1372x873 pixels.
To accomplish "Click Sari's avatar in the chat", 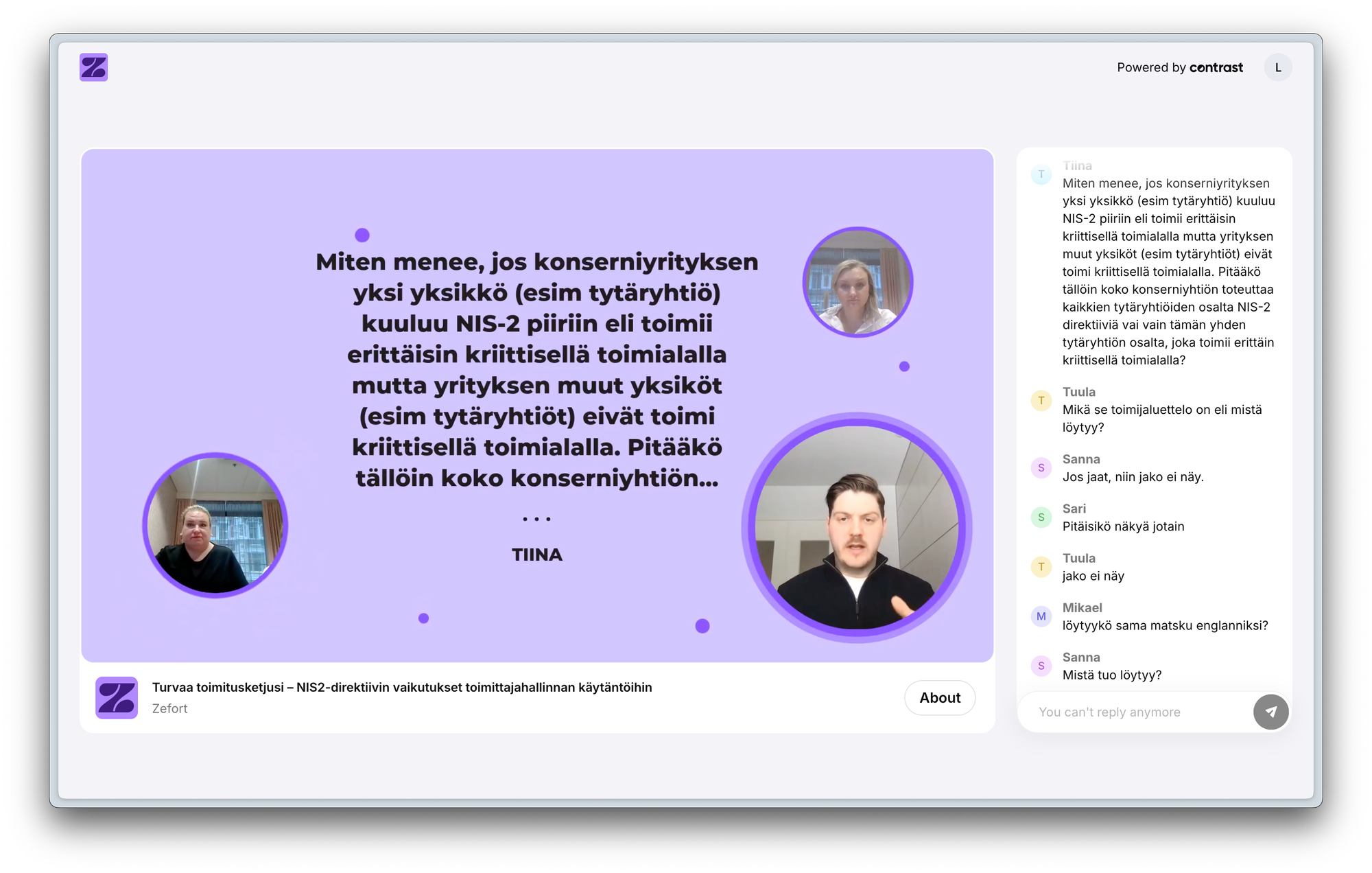I will click(1041, 517).
